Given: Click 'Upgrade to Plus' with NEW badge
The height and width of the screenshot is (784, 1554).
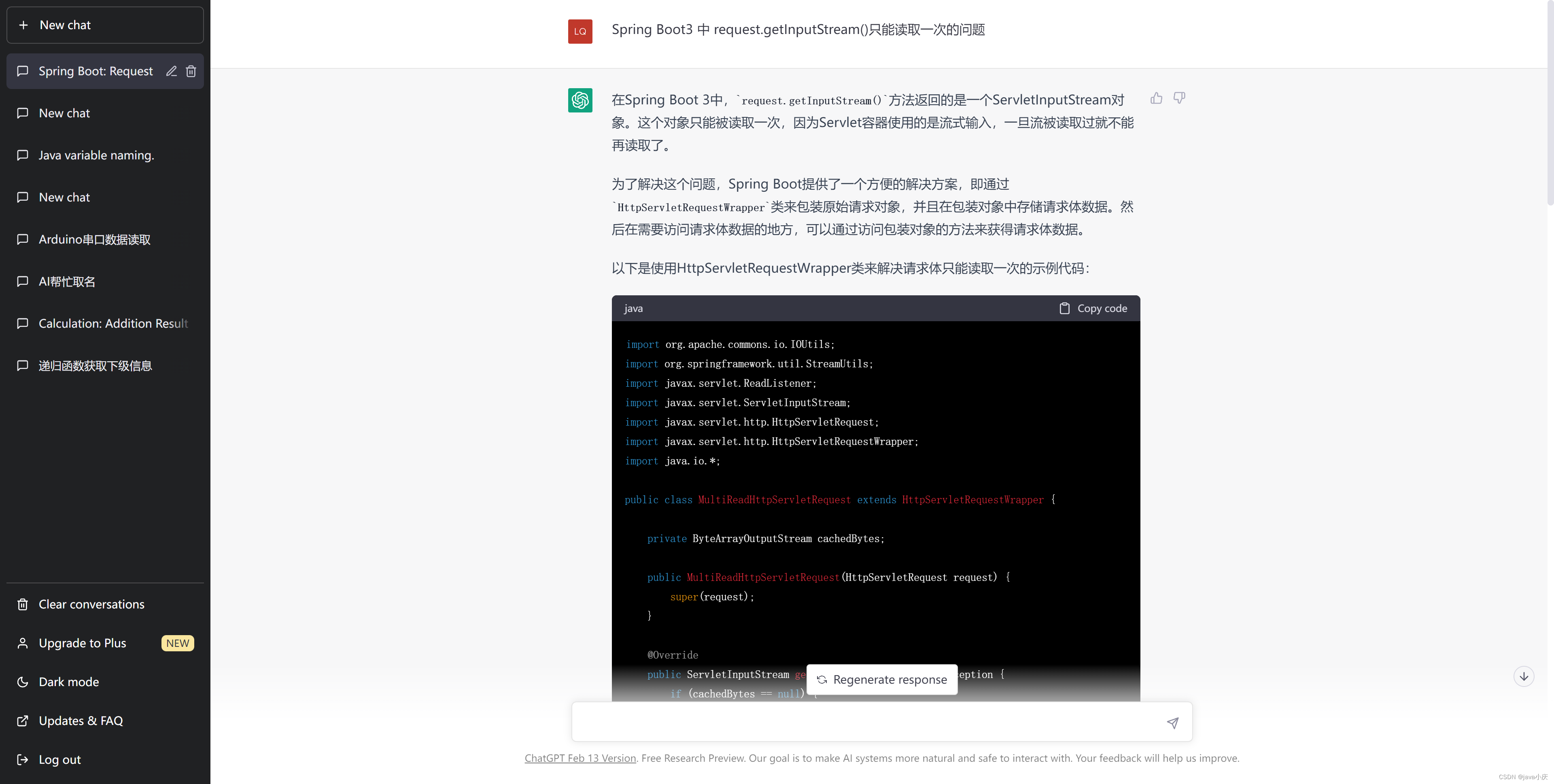Looking at the screenshot, I should coord(82,643).
